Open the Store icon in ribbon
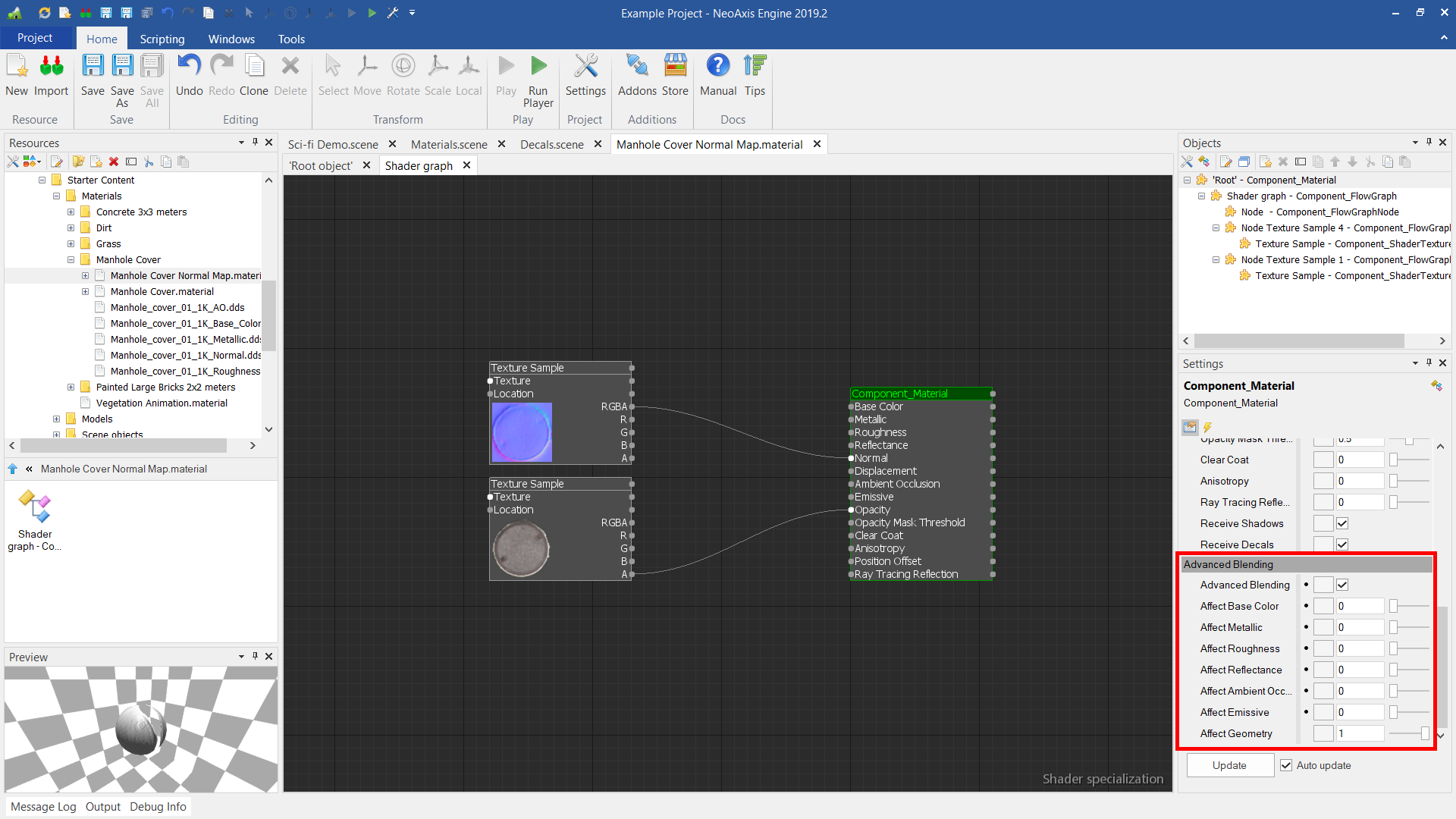1456x819 pixels. 675,67
